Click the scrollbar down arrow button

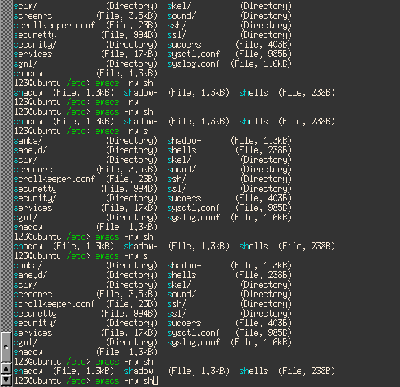[6, 379]
